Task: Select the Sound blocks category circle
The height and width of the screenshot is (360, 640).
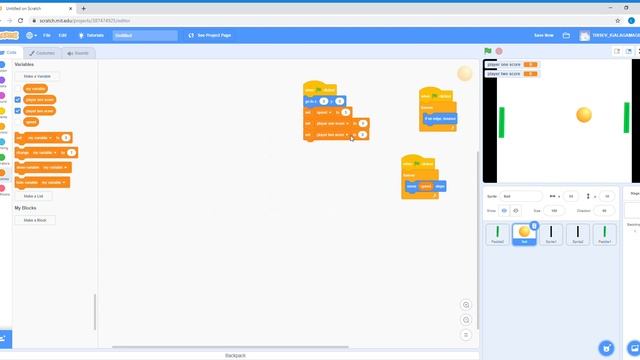Action: point(2,96)
